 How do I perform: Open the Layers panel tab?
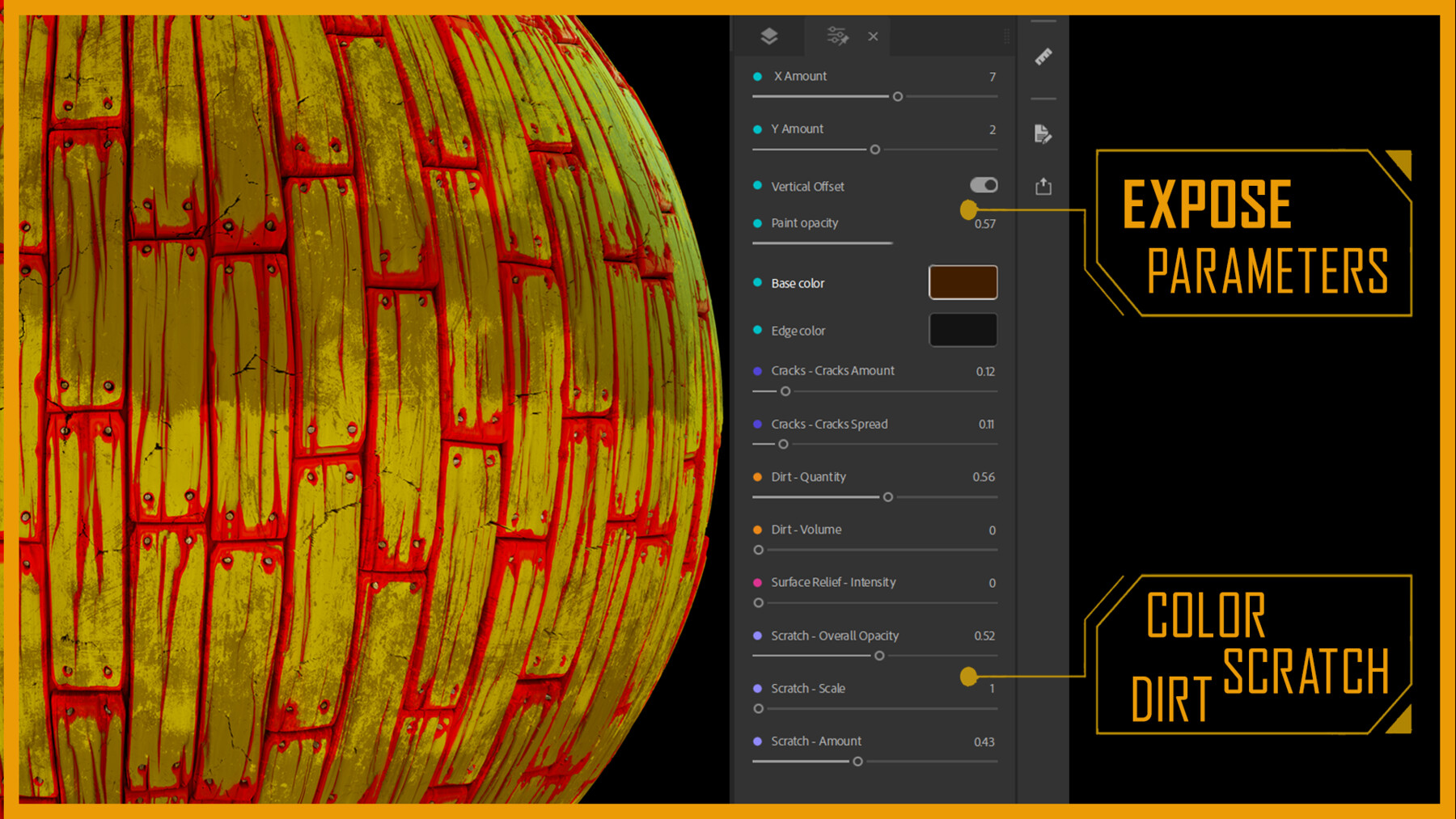point(768,36)
